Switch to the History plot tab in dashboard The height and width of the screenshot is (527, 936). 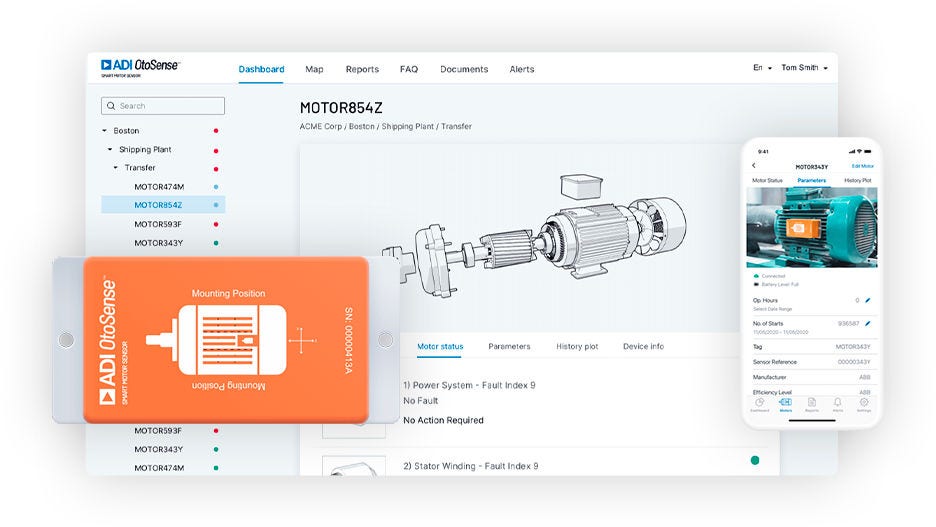pyautogui.click(x=577, y=346)
